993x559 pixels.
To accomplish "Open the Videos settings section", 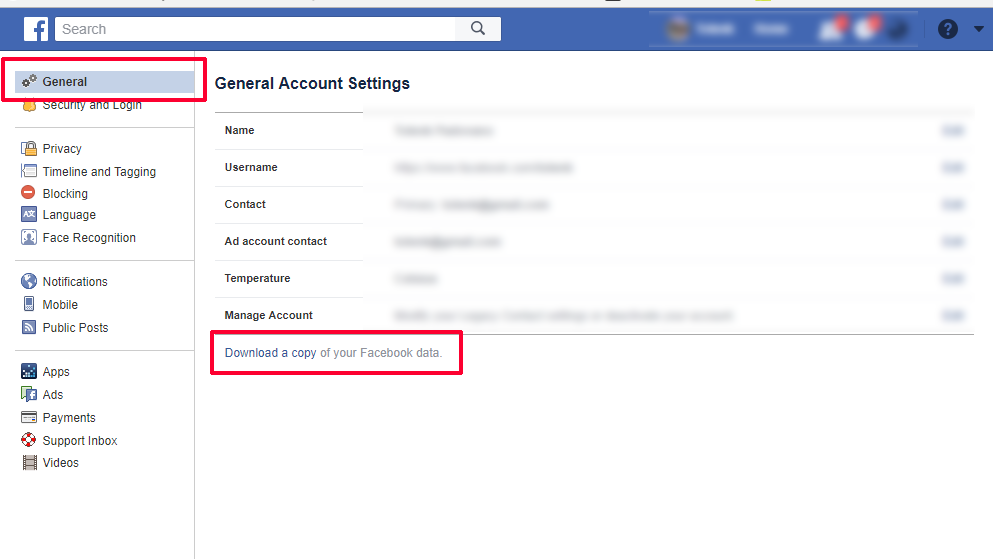I will pyautogui.click(x=60, y=463).
